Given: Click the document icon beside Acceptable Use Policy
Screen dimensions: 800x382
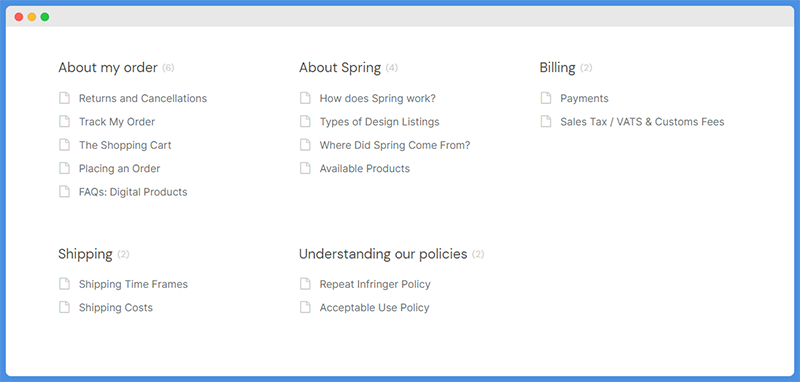Looking at the screenshot, I should pyautogui.click(x=305, y=307).
